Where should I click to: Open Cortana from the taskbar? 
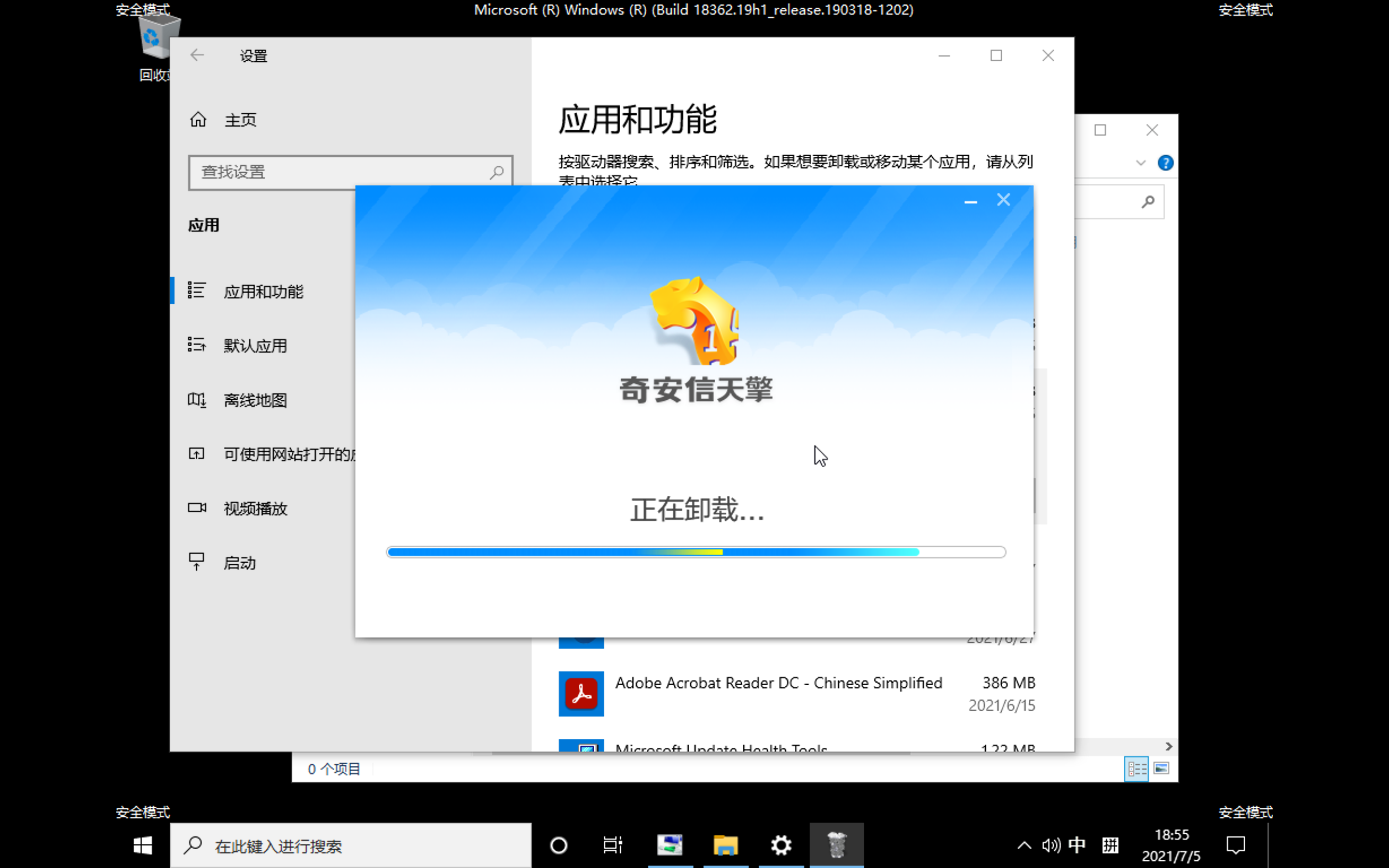[558, 846]
